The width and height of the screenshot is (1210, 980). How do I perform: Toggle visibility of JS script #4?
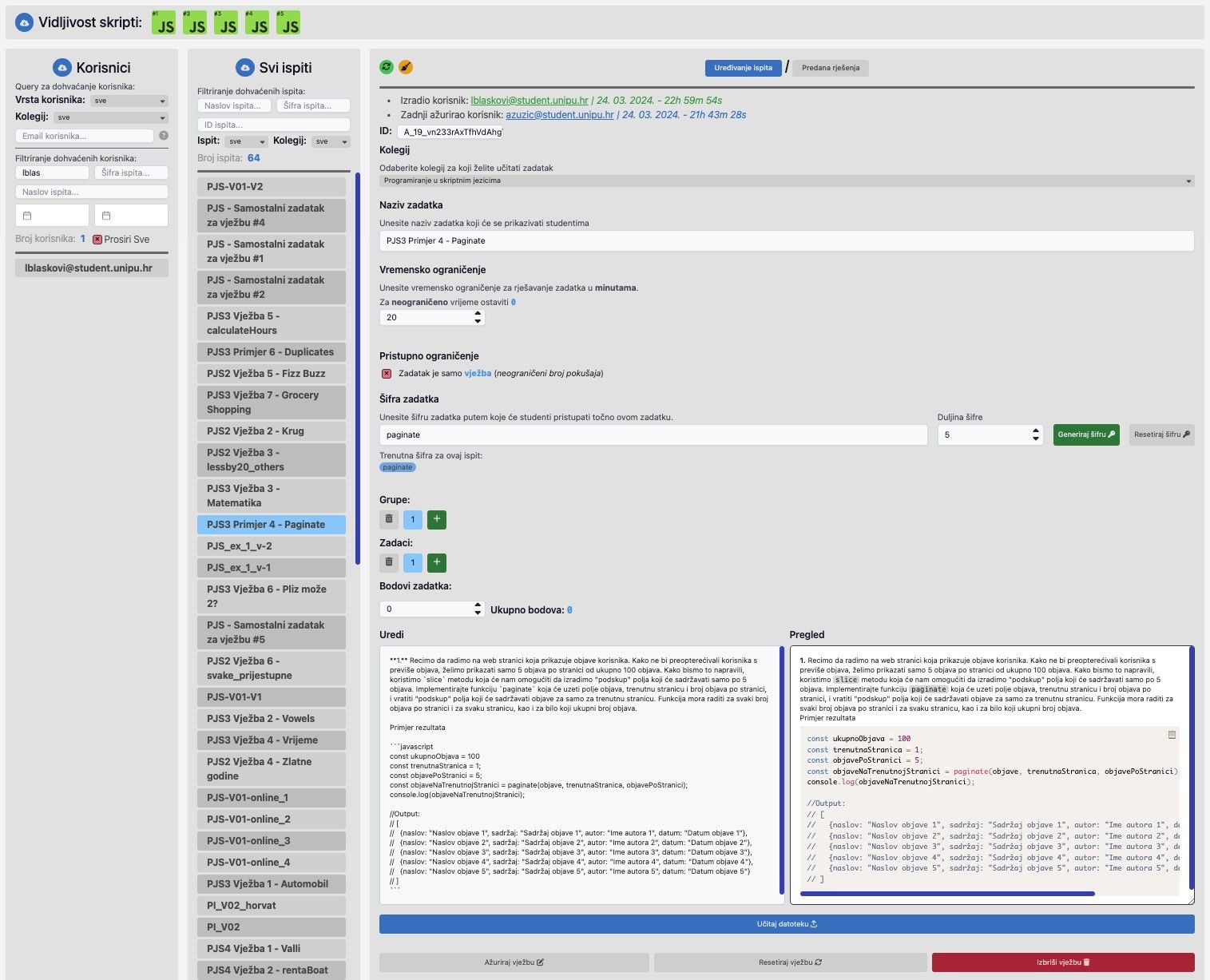pyautogui.click(x=257, y=22)
